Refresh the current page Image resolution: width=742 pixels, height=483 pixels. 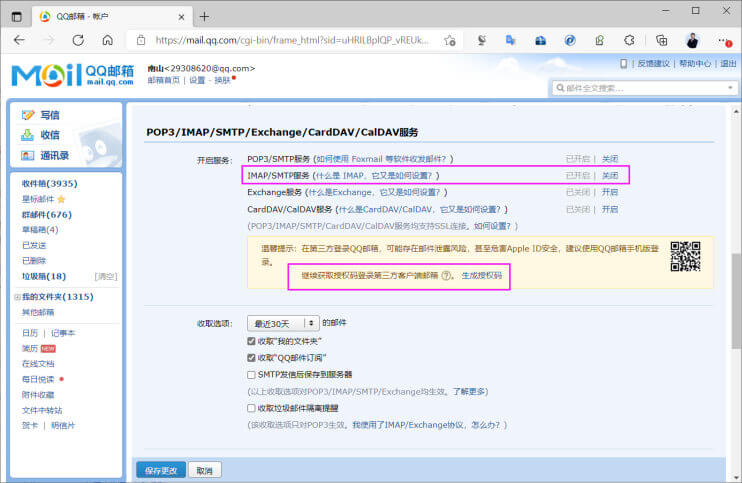pyautogui.click(x=78, y=40)
